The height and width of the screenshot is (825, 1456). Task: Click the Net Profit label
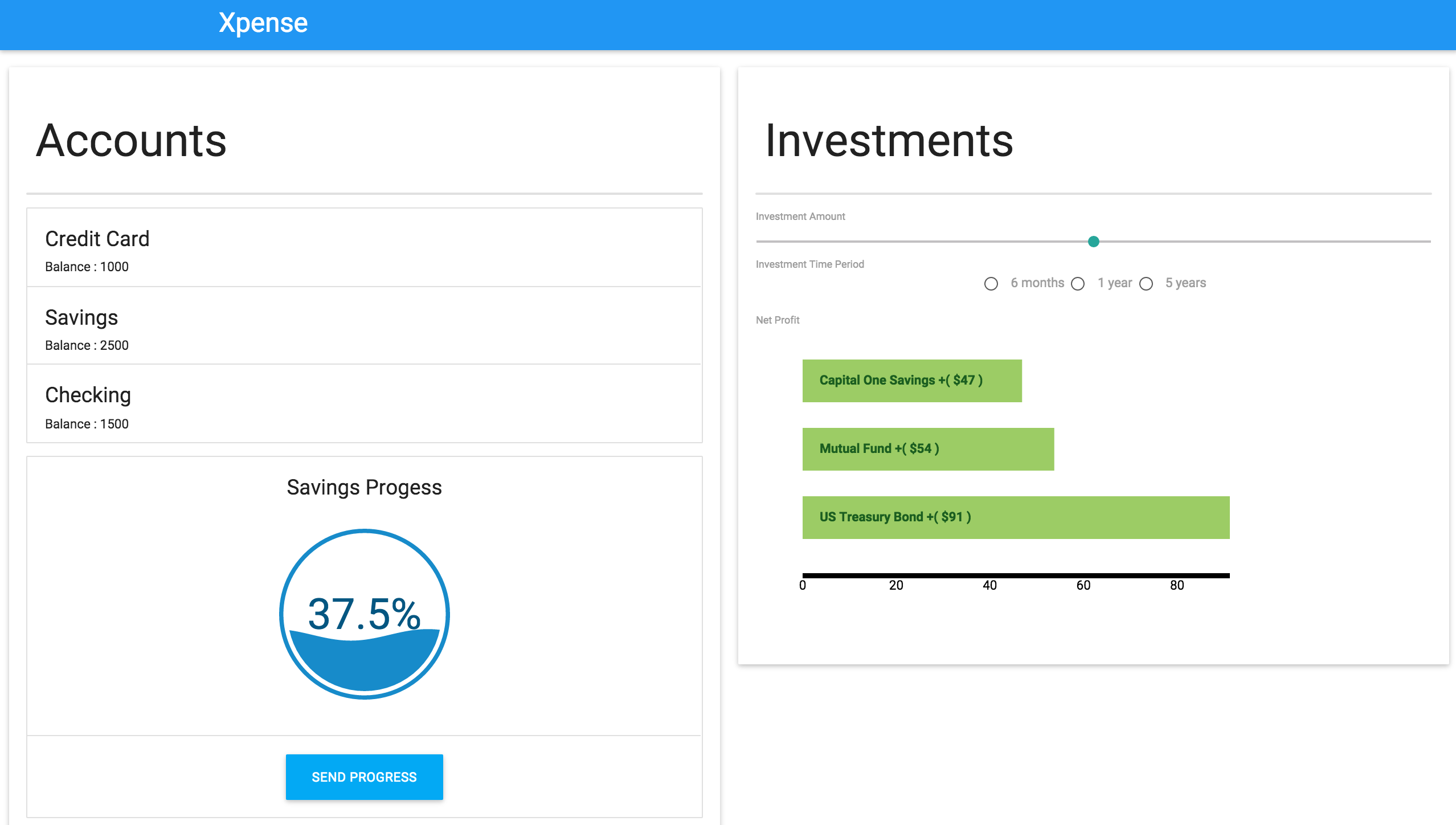click(x=777, y=320)
